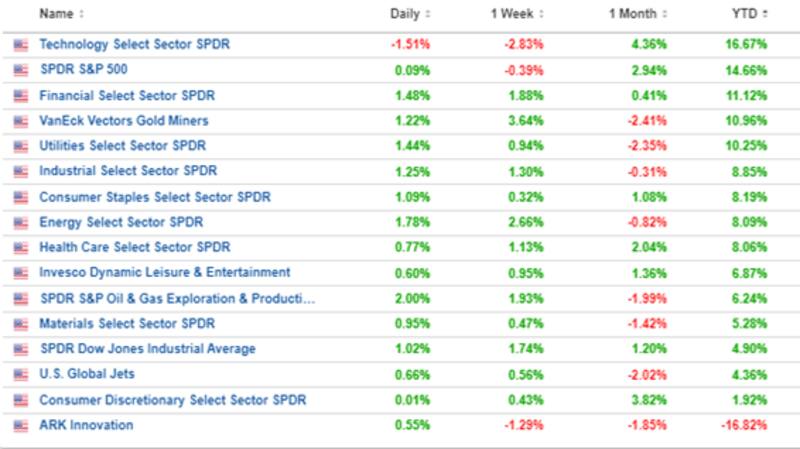The height and width of the screenshot is (449, 800).
Task: Click the flag icon beside Technology Select Sector SPDR
Action: tap(21, 45)
